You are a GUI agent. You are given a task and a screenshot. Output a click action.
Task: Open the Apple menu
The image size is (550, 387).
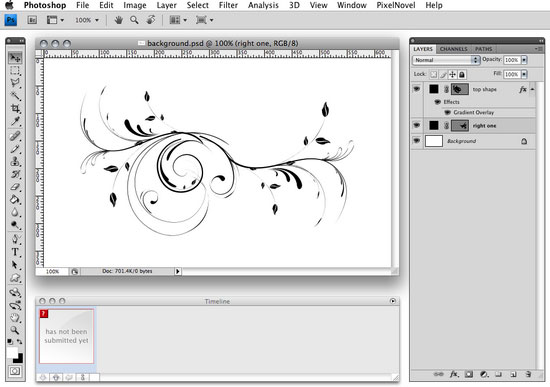9,5
